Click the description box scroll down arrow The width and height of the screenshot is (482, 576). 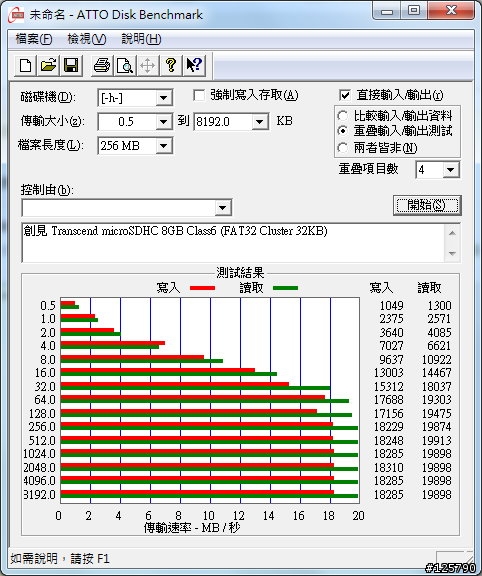(x=452, y=253)
